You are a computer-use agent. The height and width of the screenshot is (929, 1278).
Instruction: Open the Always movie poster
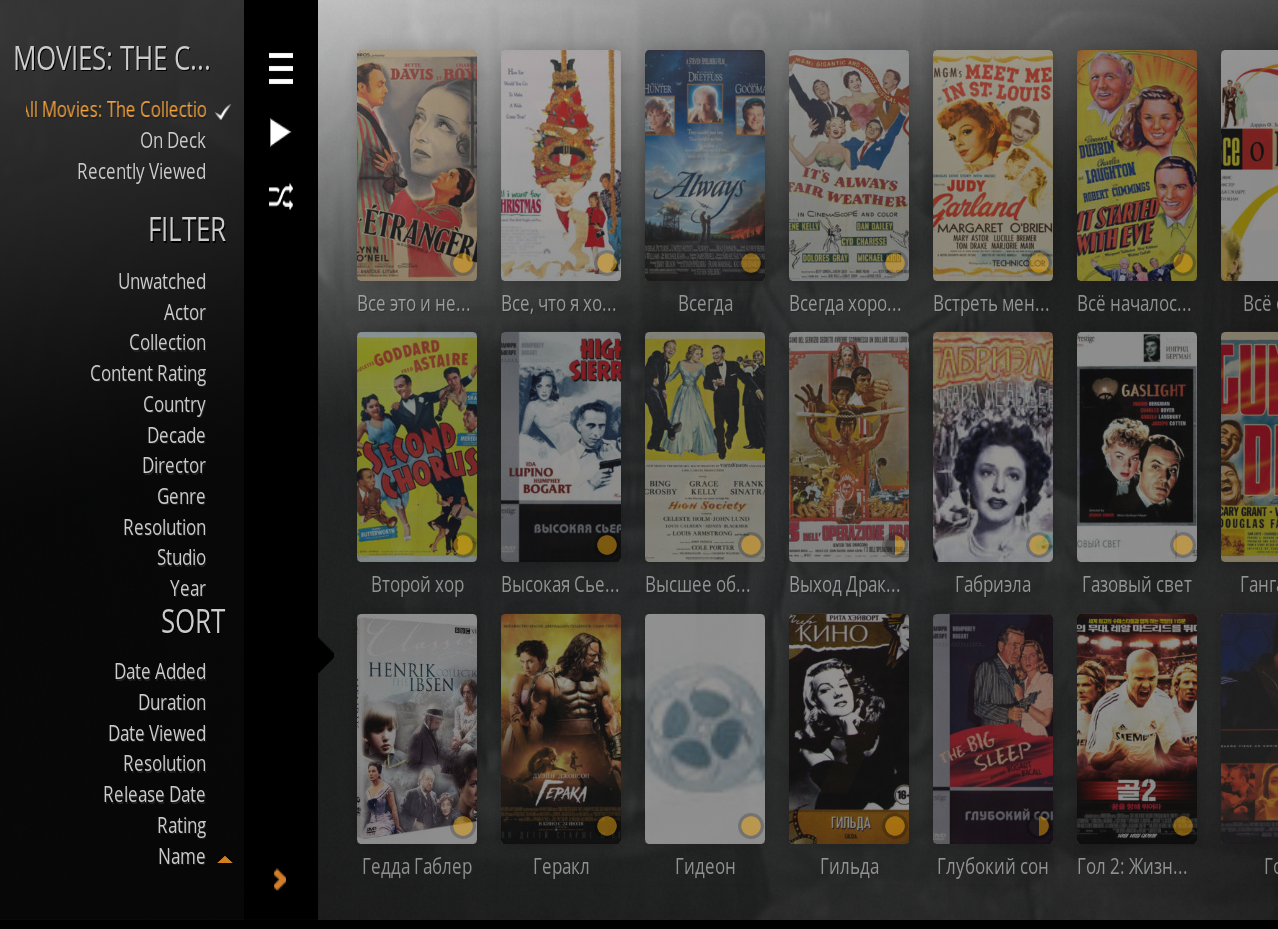pos(705,165)
